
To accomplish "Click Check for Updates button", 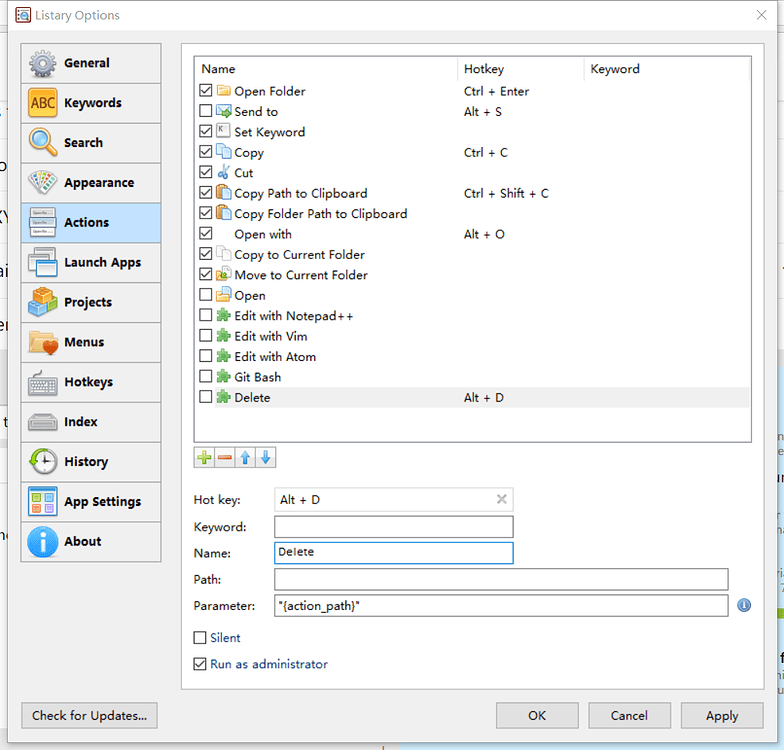I will [89, 715].
